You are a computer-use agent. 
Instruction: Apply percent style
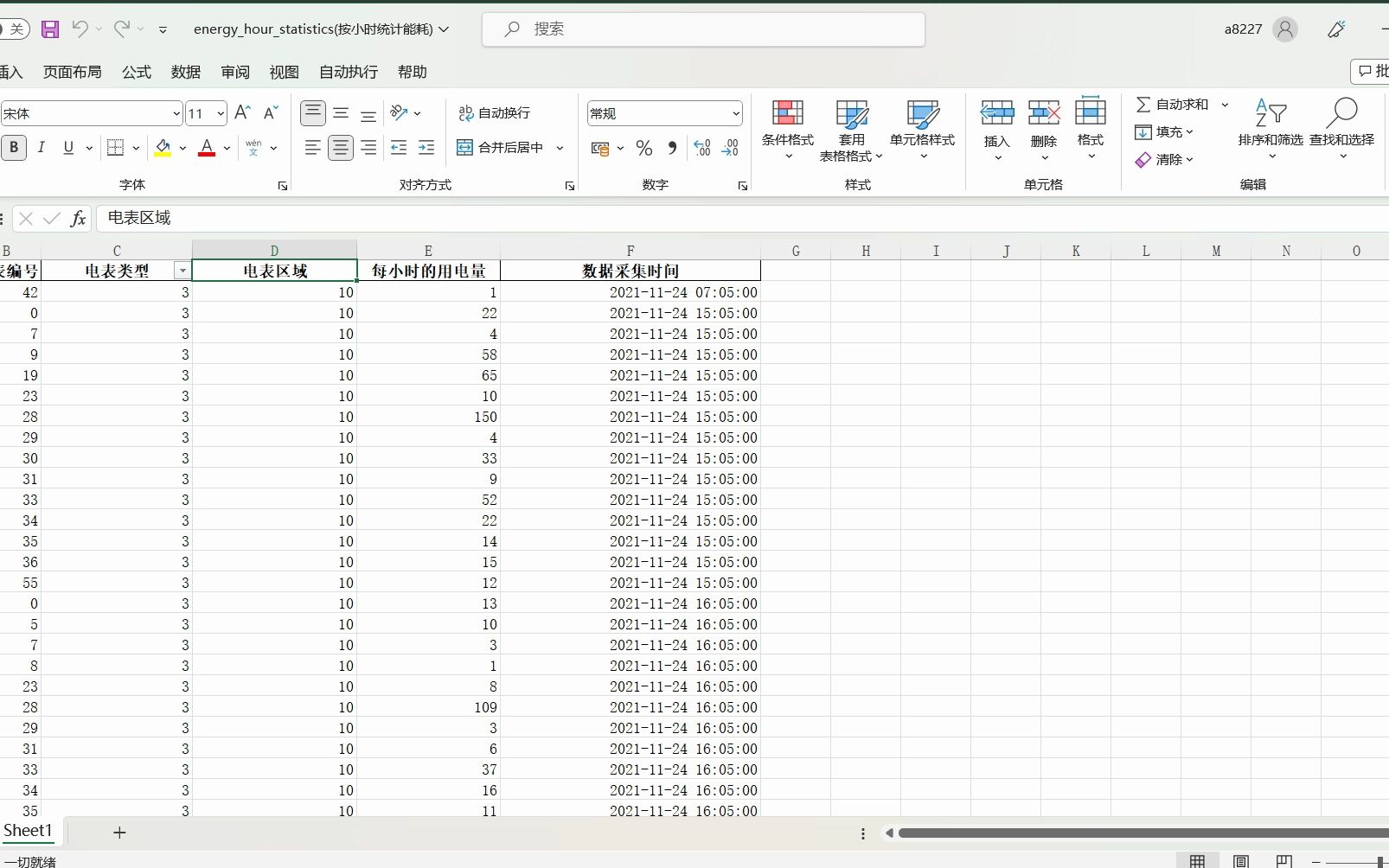[x=644, y=148]
